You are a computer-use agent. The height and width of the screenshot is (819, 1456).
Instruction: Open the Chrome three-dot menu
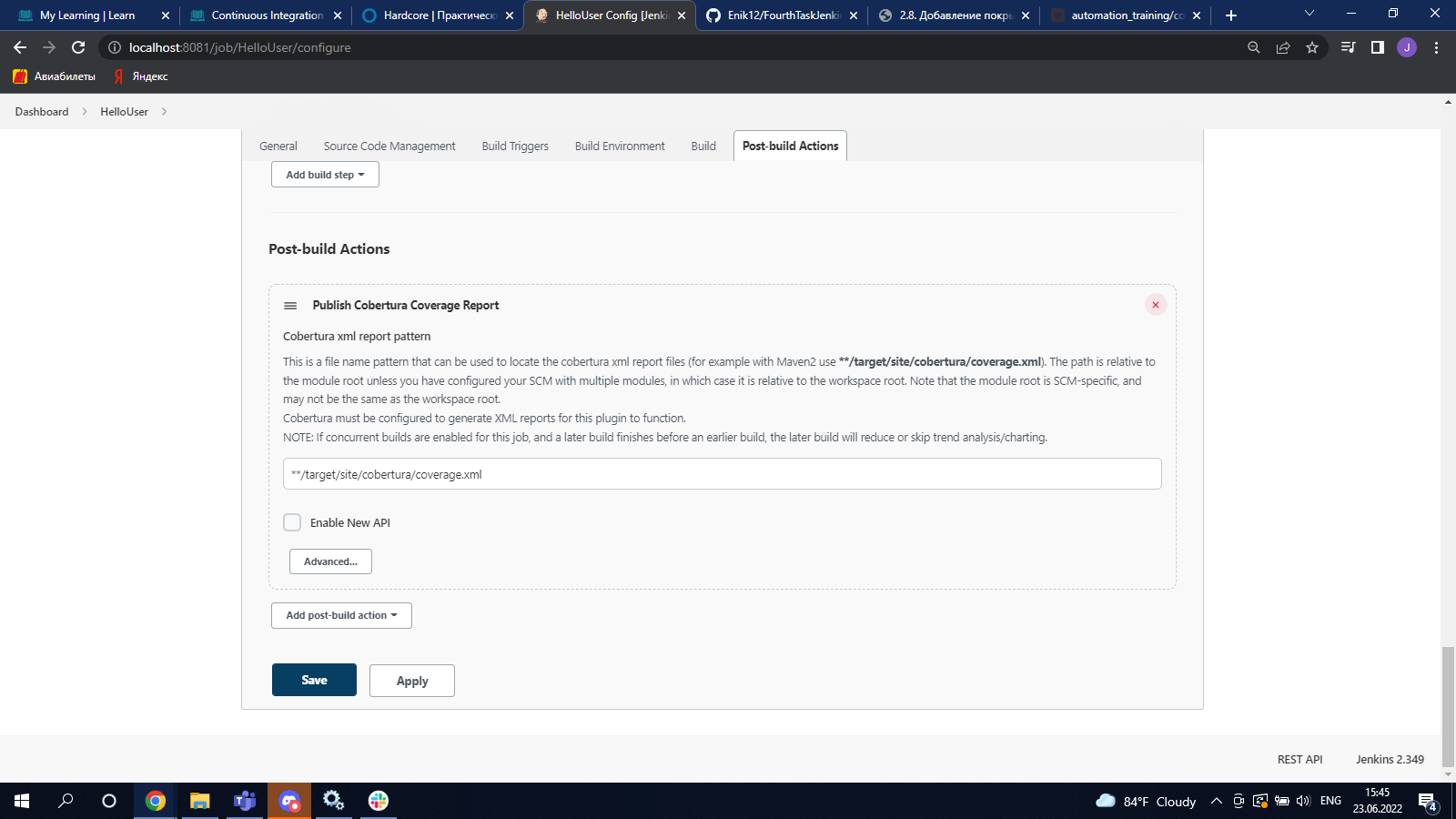click(x=1437, y=47)
